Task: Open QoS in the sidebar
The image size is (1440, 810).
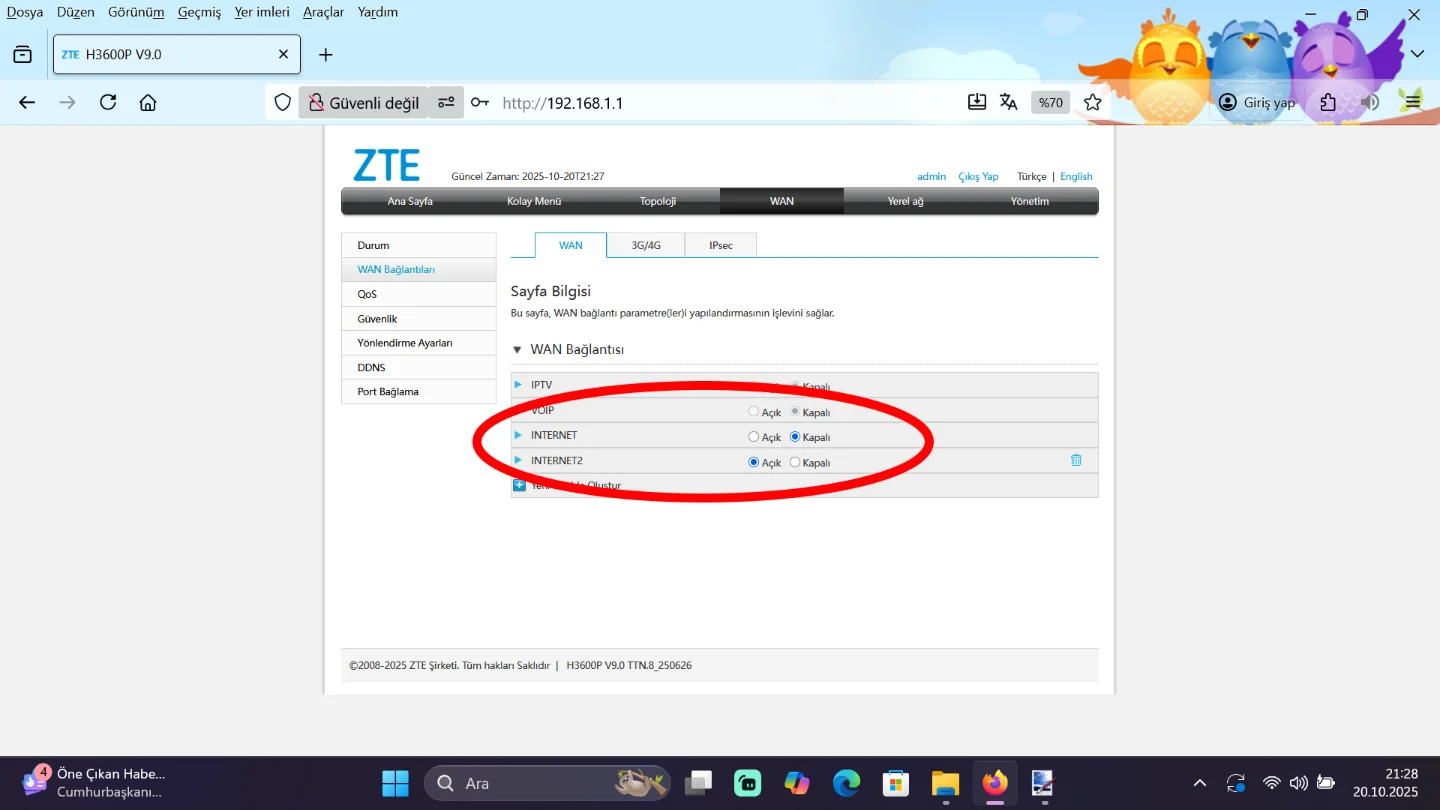Action: coord(419,294)
